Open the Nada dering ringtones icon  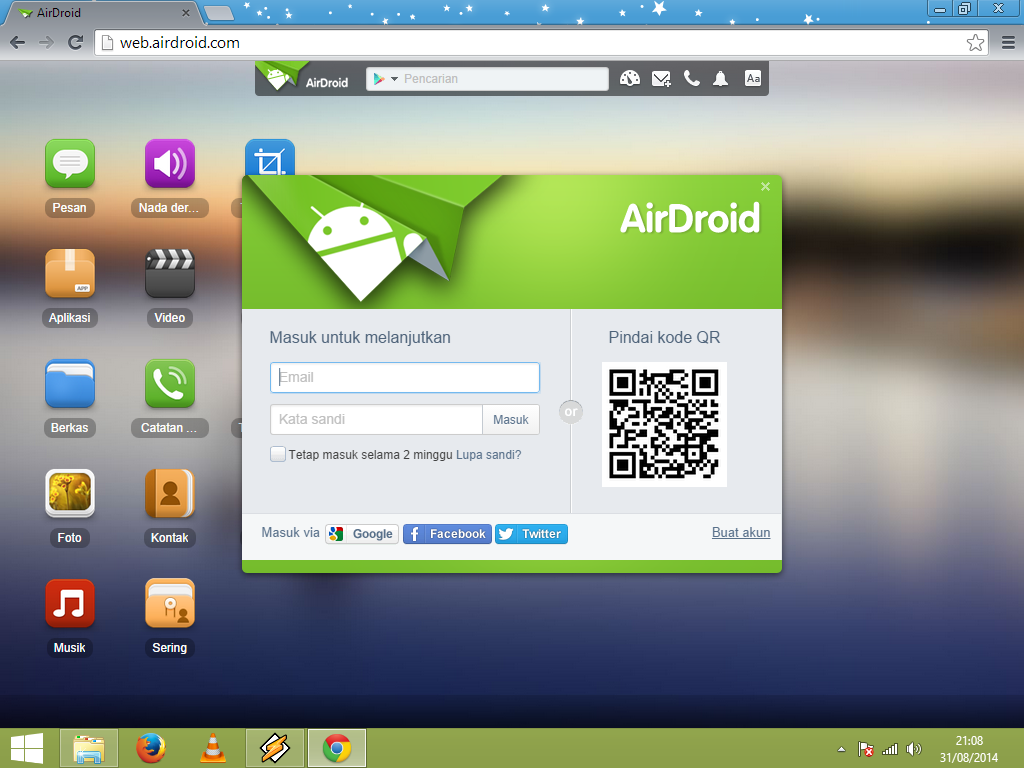(x=170, y=163)
